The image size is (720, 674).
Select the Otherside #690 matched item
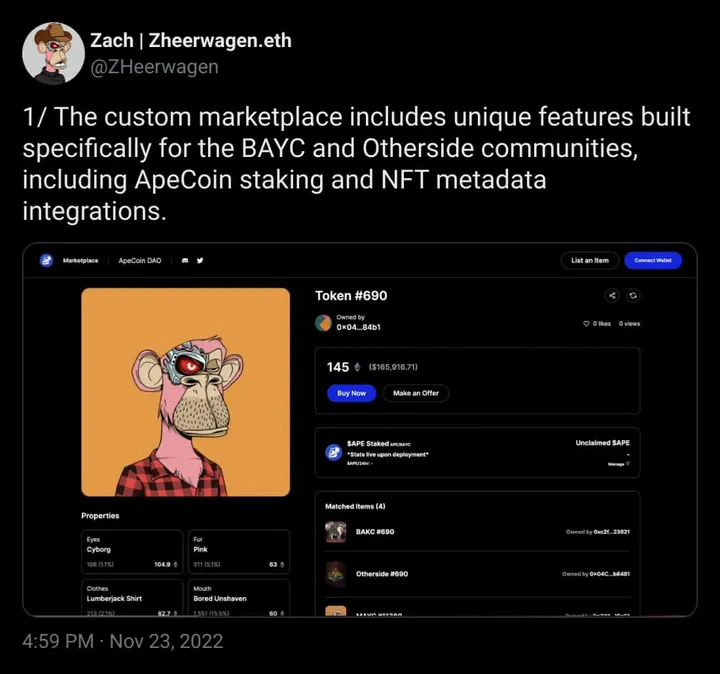[x=382, y=574]
